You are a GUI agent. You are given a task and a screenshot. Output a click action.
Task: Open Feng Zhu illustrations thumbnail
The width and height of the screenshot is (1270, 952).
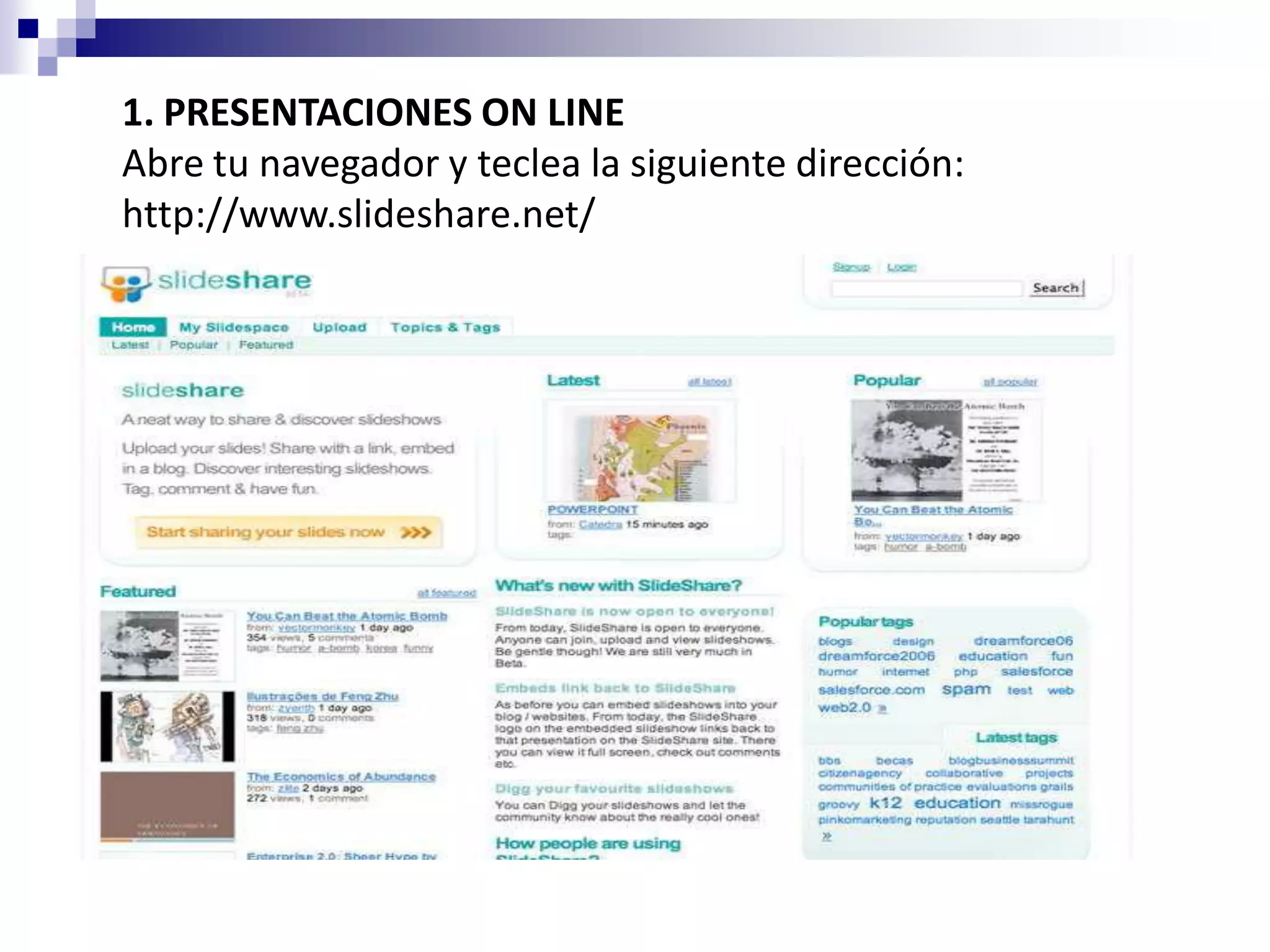(x=167, y=726)
